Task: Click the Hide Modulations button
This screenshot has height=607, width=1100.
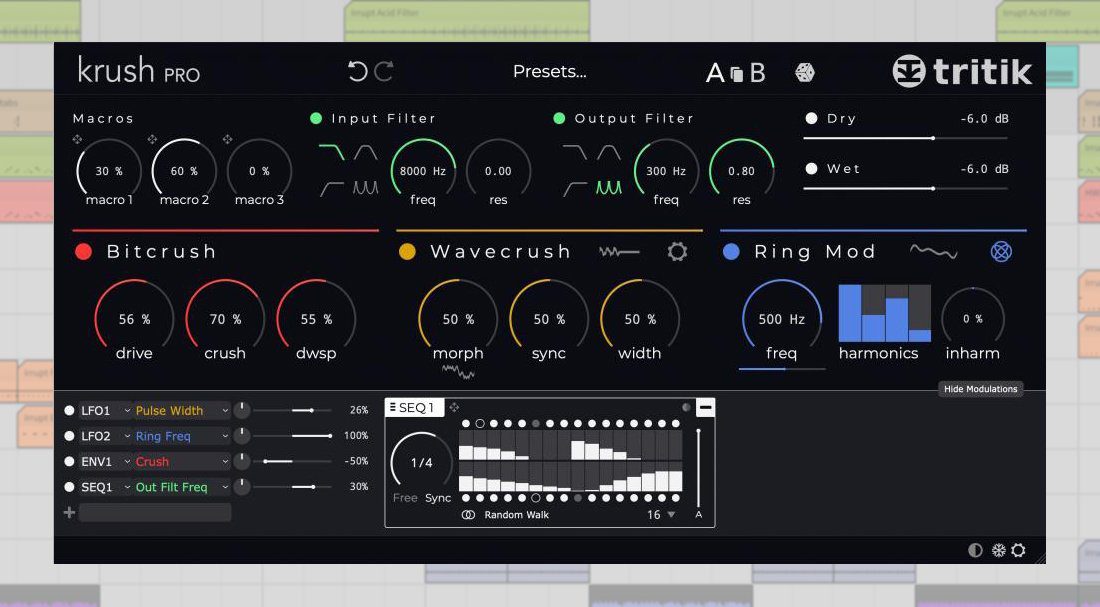Action: click(x=981, y=389)
